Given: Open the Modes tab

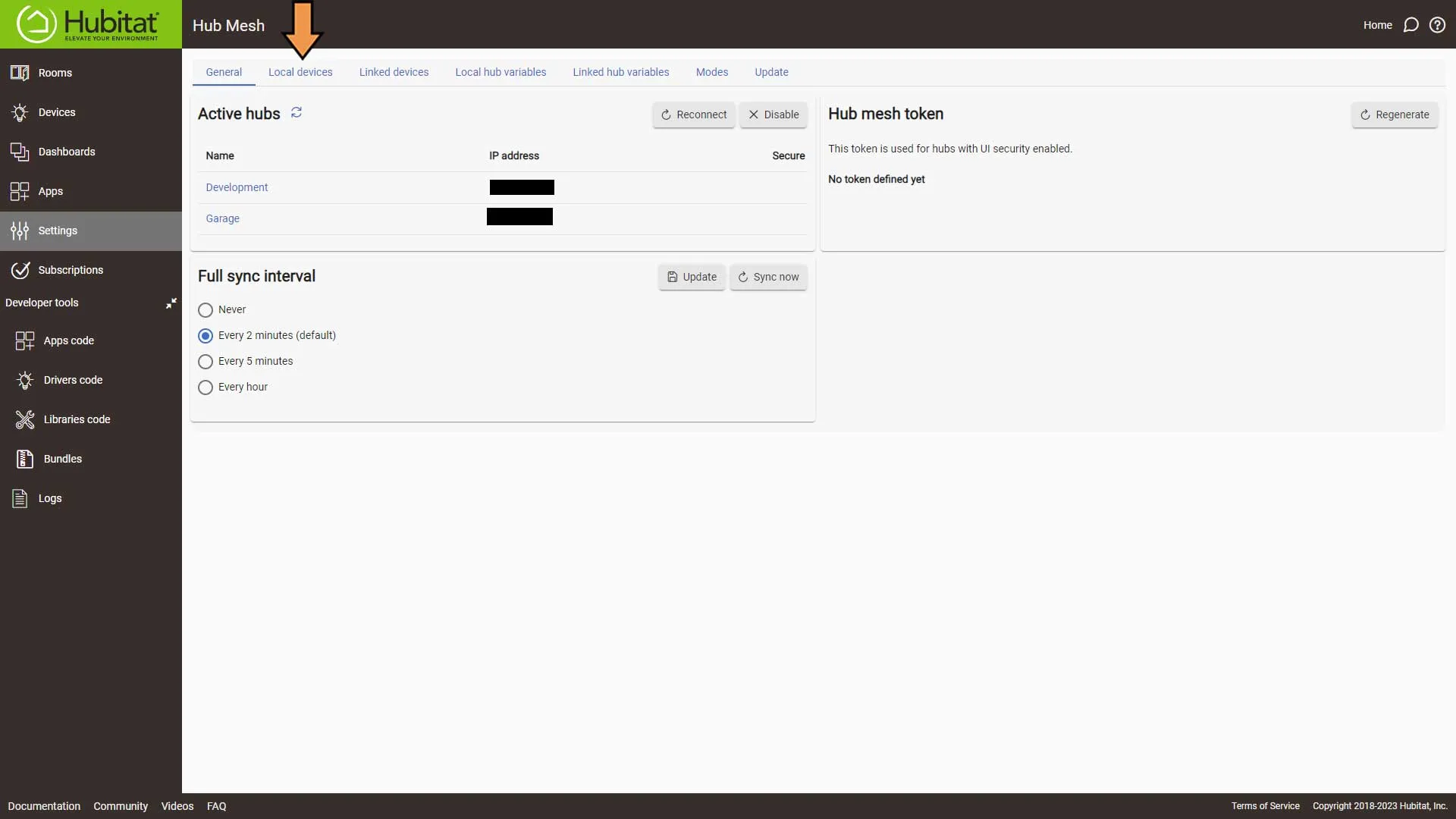Looking at the screenshot, I should coord(712,71).
